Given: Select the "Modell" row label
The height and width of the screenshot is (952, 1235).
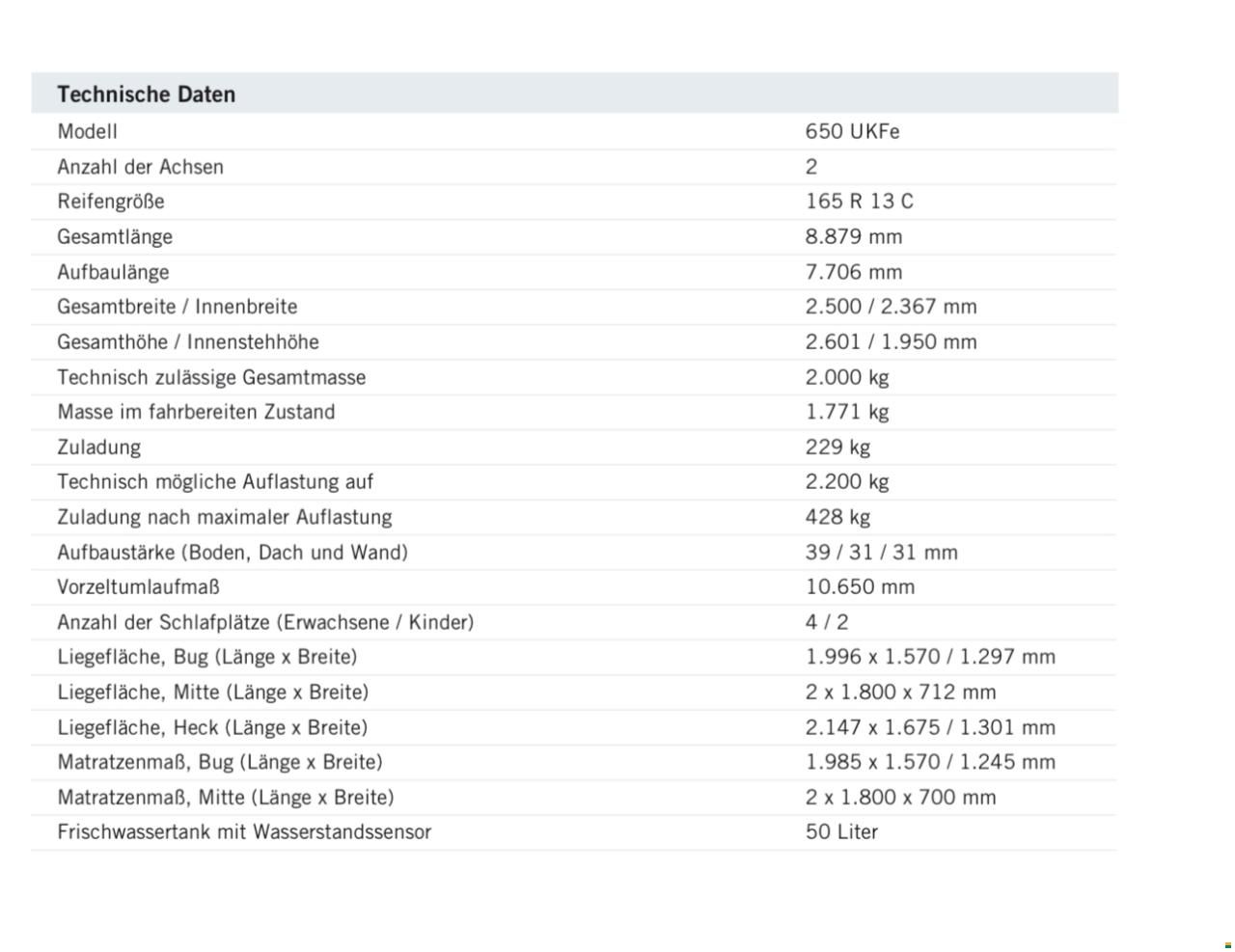Looking at the screenshot, I should pos(87,131).
